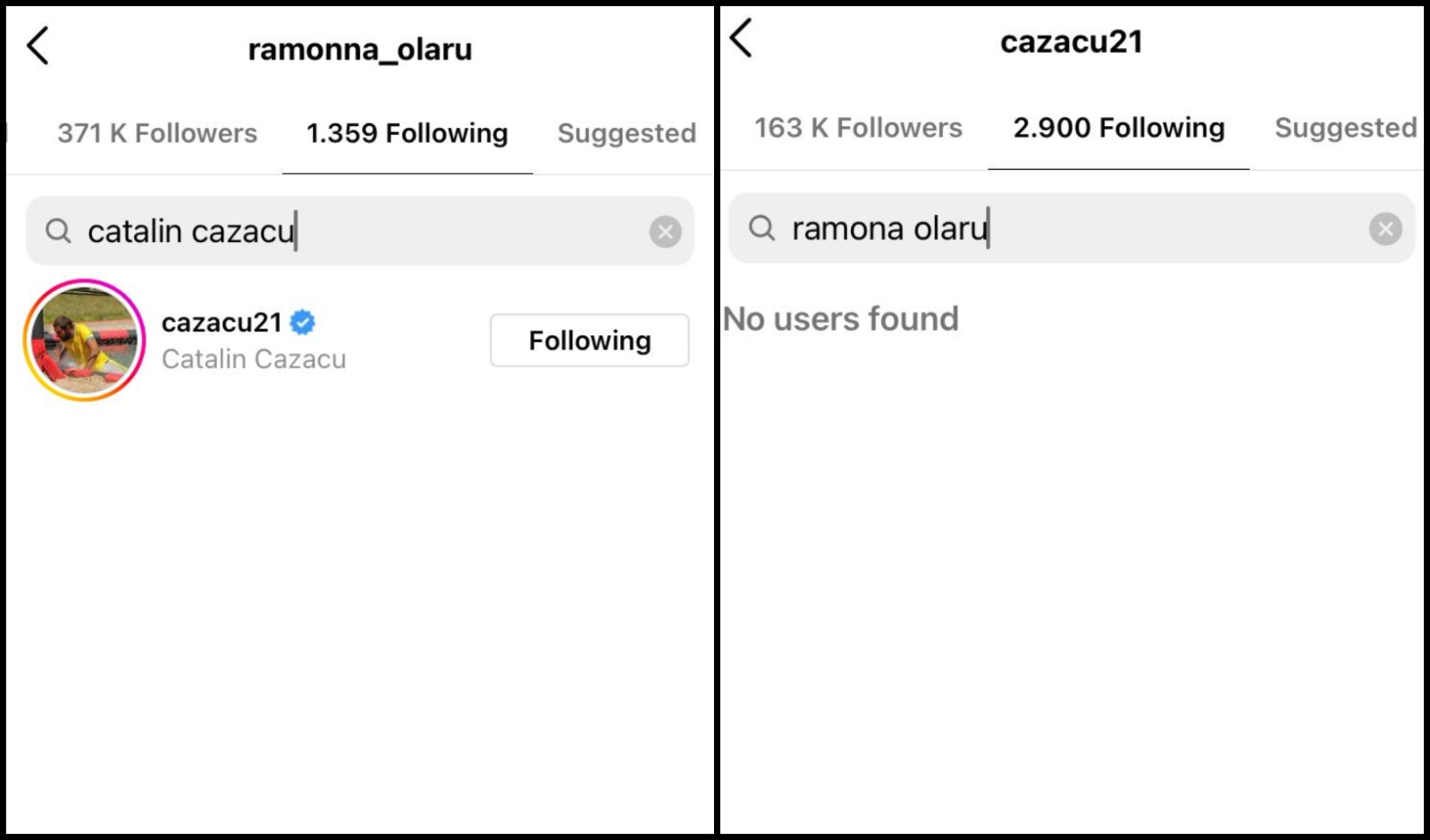Select the '1.359 Following' tab
The image size is (1430, 840).
tap(407, 133)
